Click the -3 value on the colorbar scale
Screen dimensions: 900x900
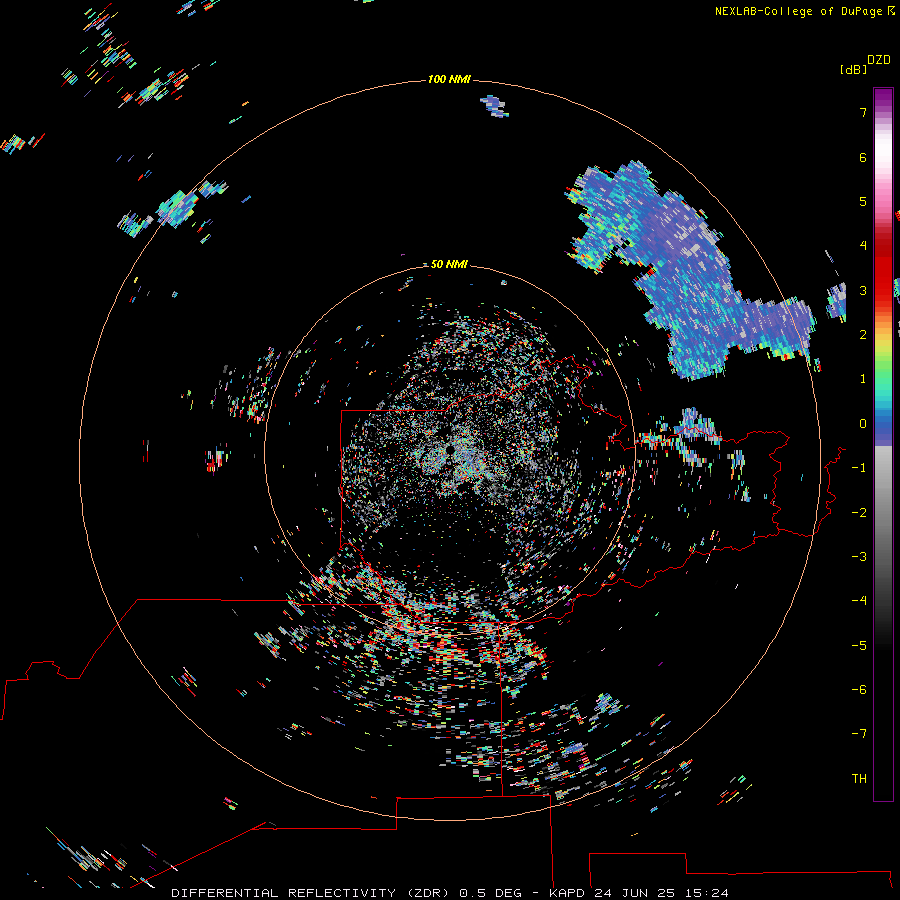click(859, 557)
